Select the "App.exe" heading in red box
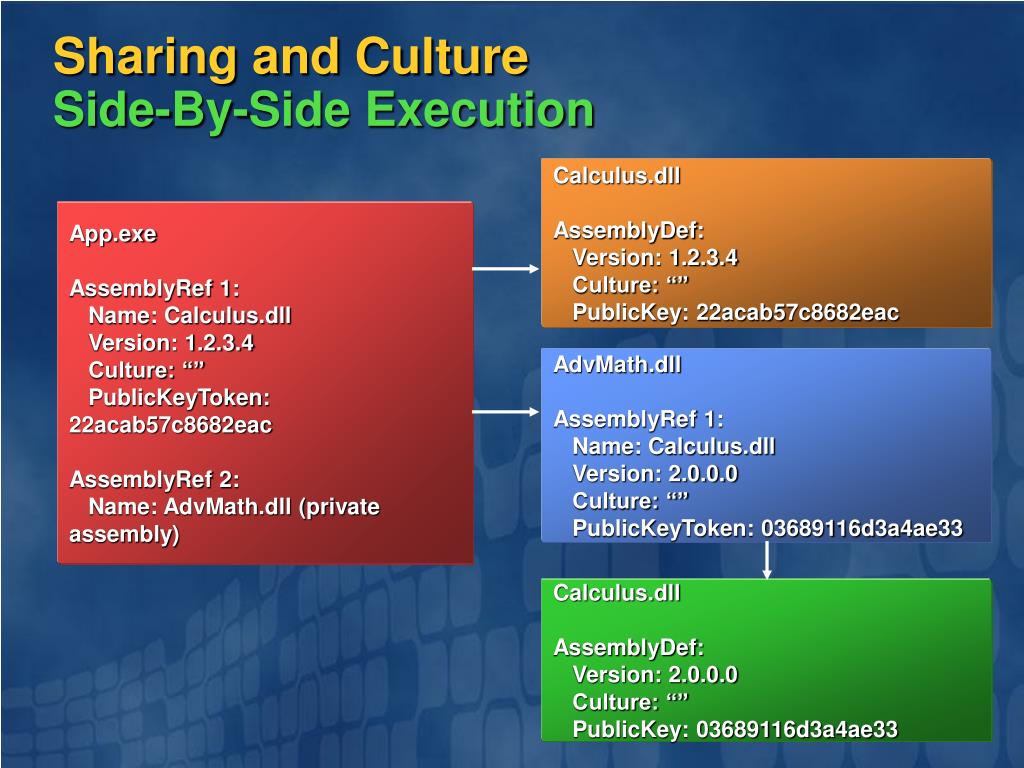1024x768 pixels. 113,234
